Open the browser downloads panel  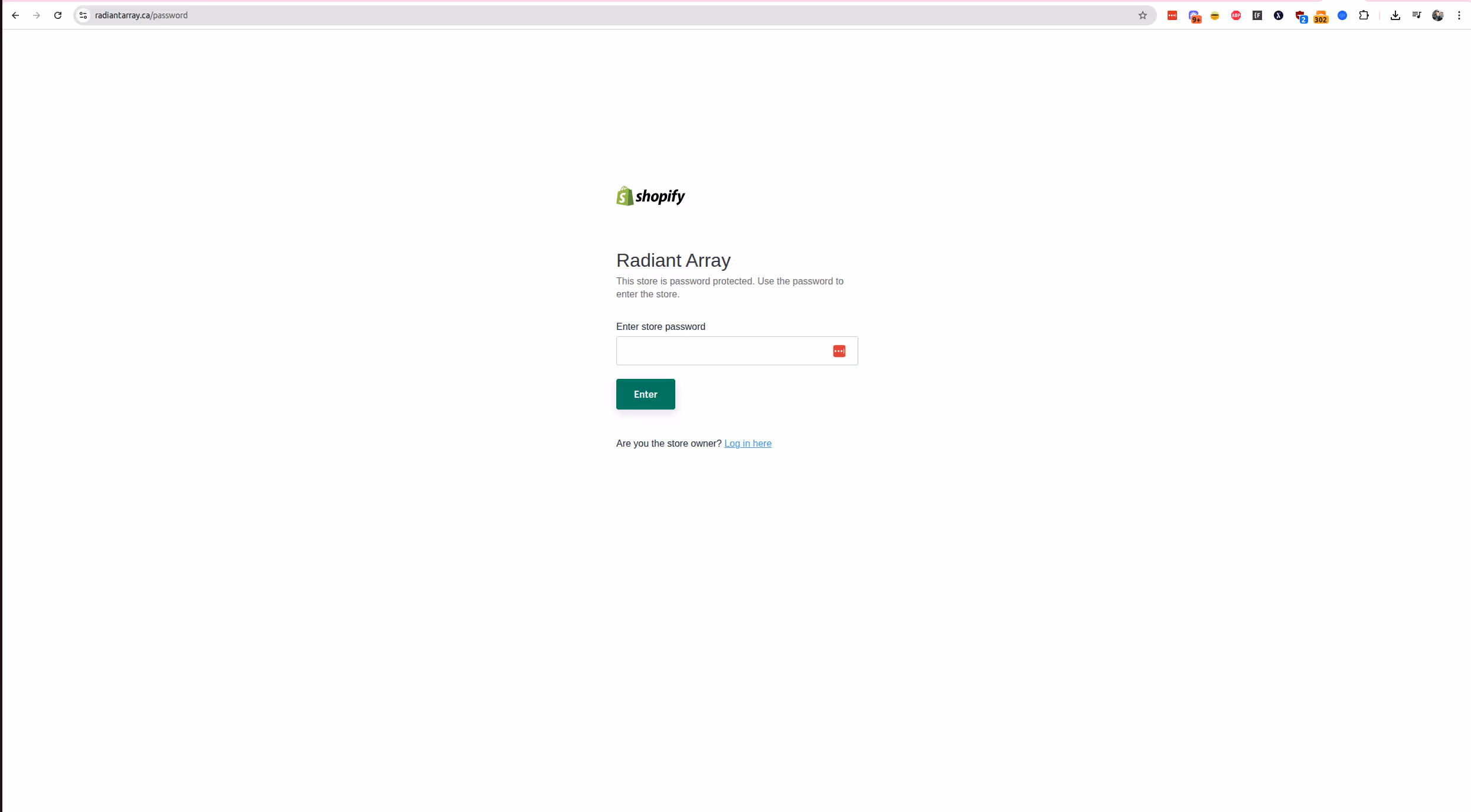point(1395,15)
